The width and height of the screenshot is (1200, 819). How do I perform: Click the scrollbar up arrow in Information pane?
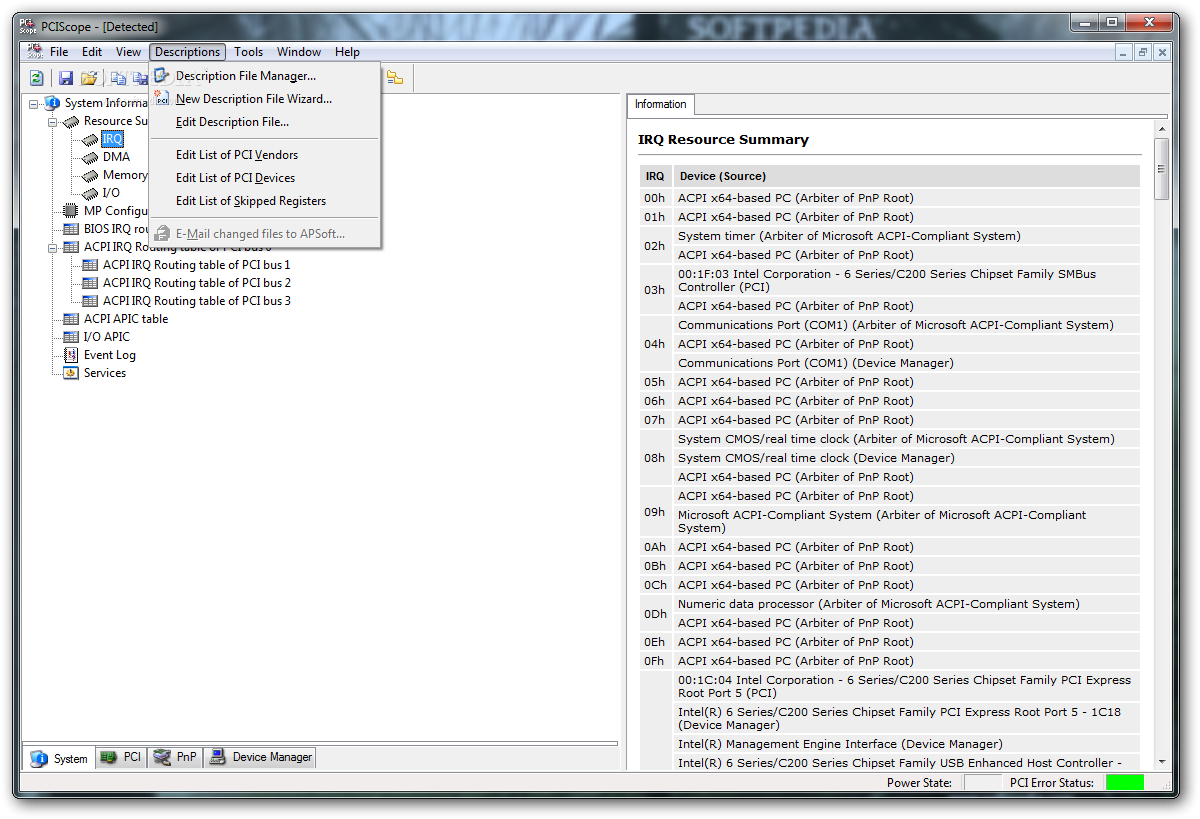coord(1161,129)
